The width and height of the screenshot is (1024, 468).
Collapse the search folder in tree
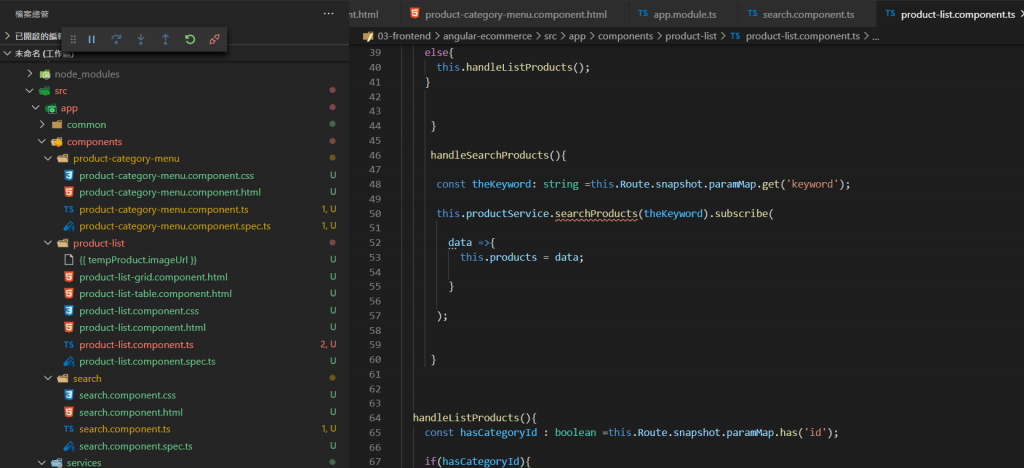87,379
